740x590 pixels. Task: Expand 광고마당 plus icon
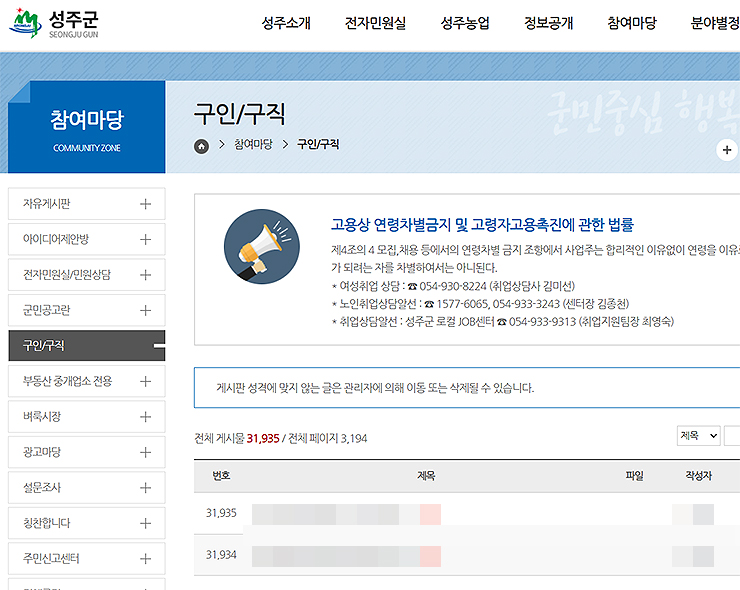(x=145, y=452)
